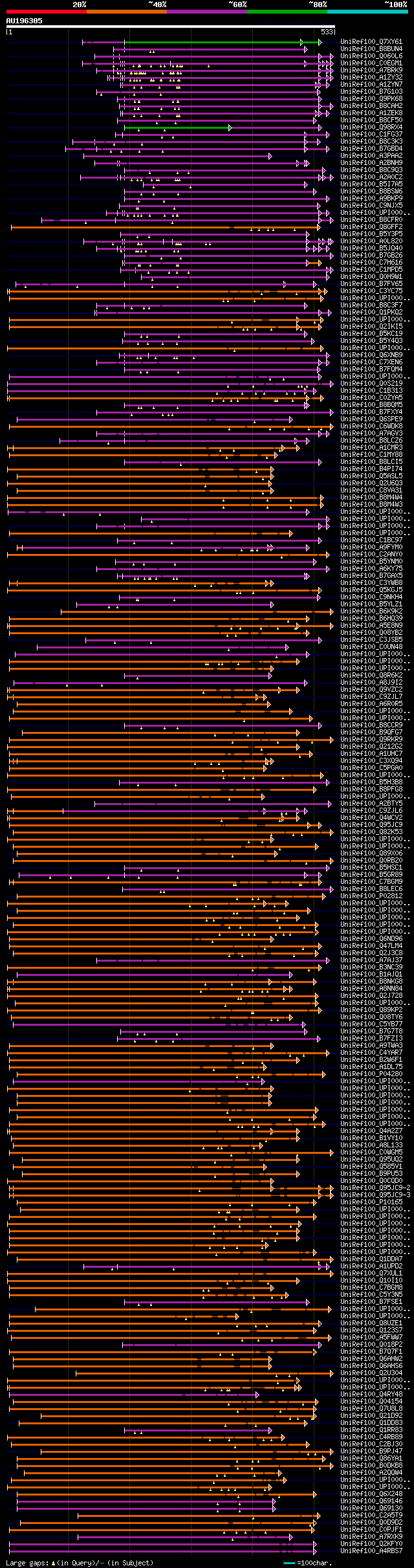This screenshot has width=414, height=1568.
Task: Click the UniRef100_C7H616 label
Action: pos(371,263)
